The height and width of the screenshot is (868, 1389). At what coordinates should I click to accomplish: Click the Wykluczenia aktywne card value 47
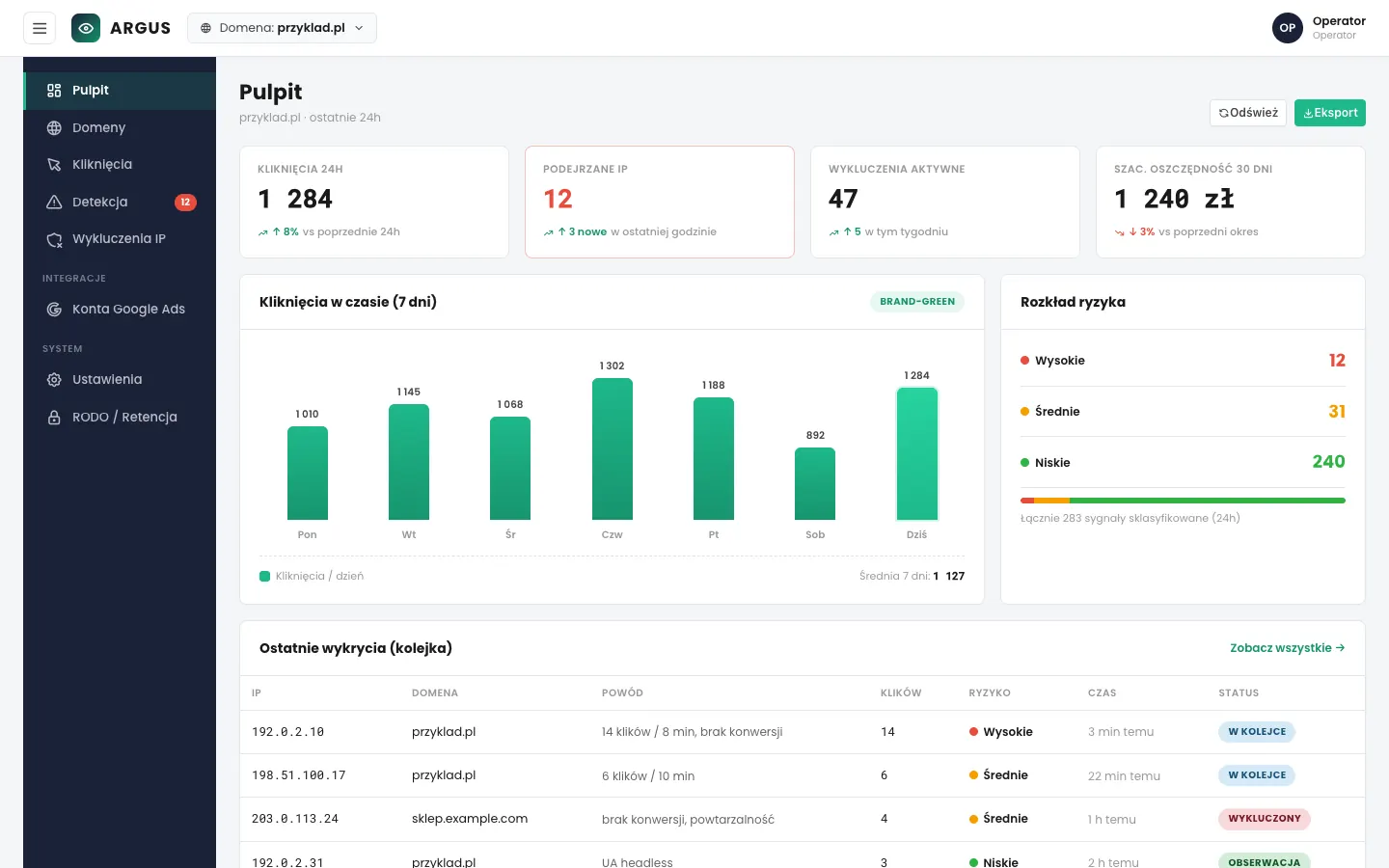[x=843, y=200]
